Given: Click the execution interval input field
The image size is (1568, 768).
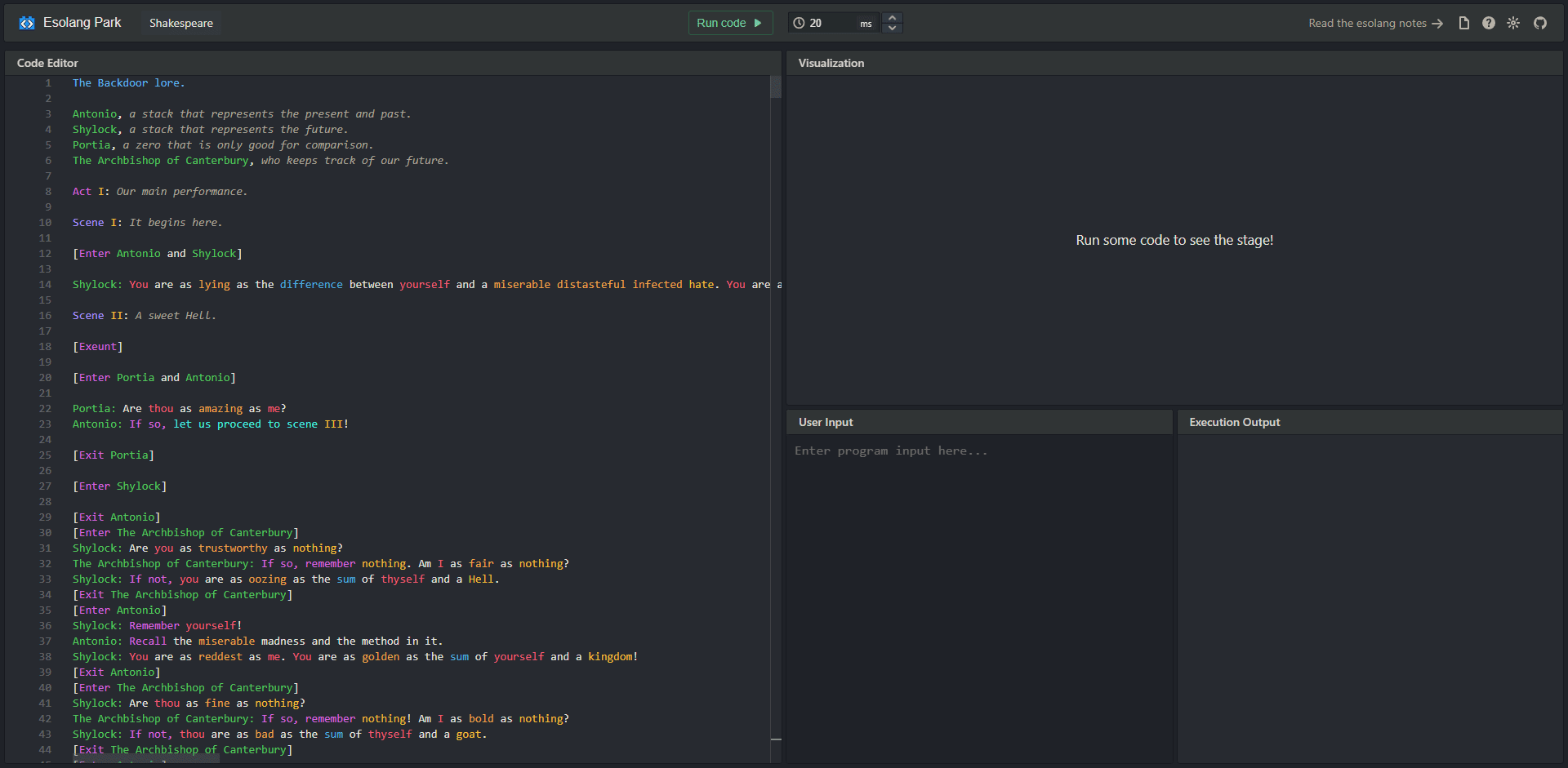Looking at the screenshot, I should coord(831,23).
